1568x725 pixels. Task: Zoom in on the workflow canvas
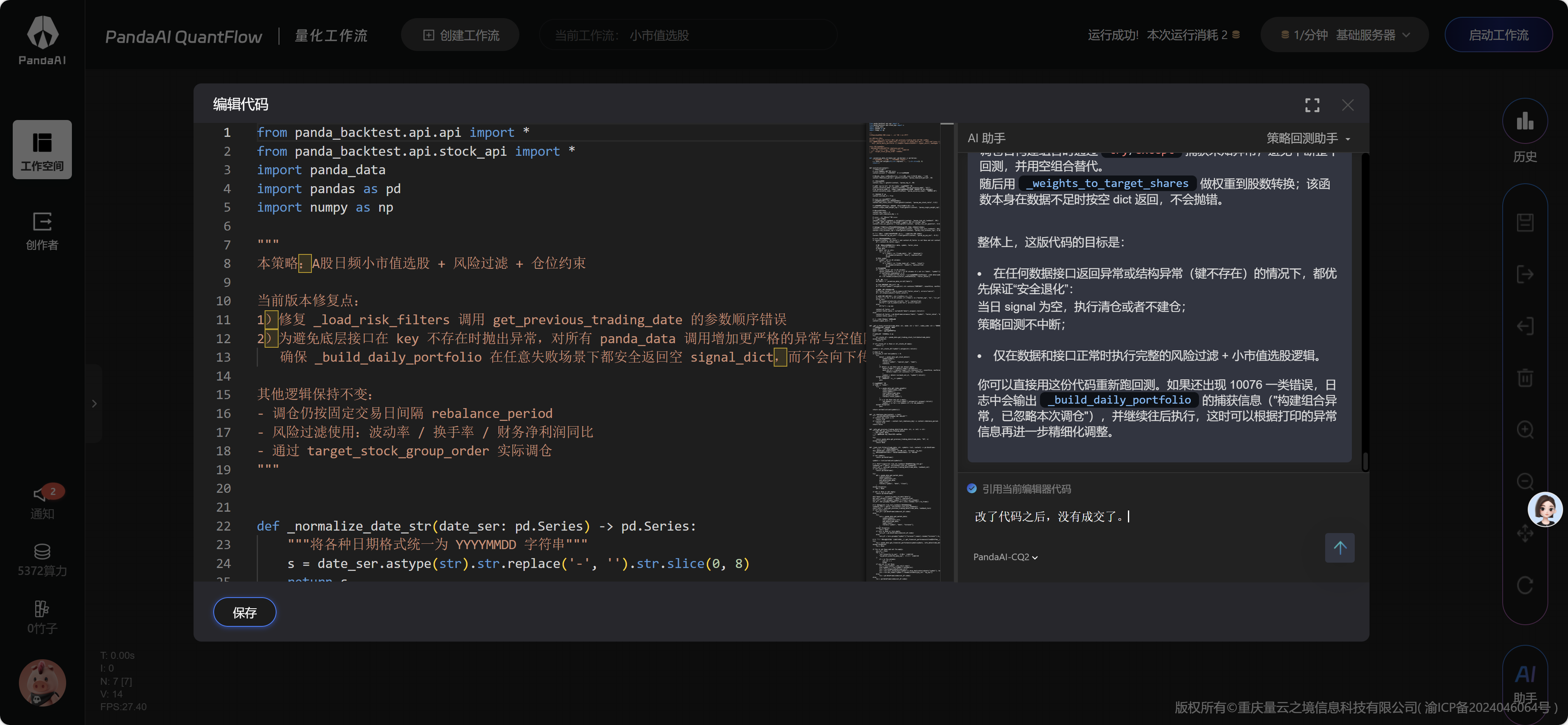(1525, 429)
